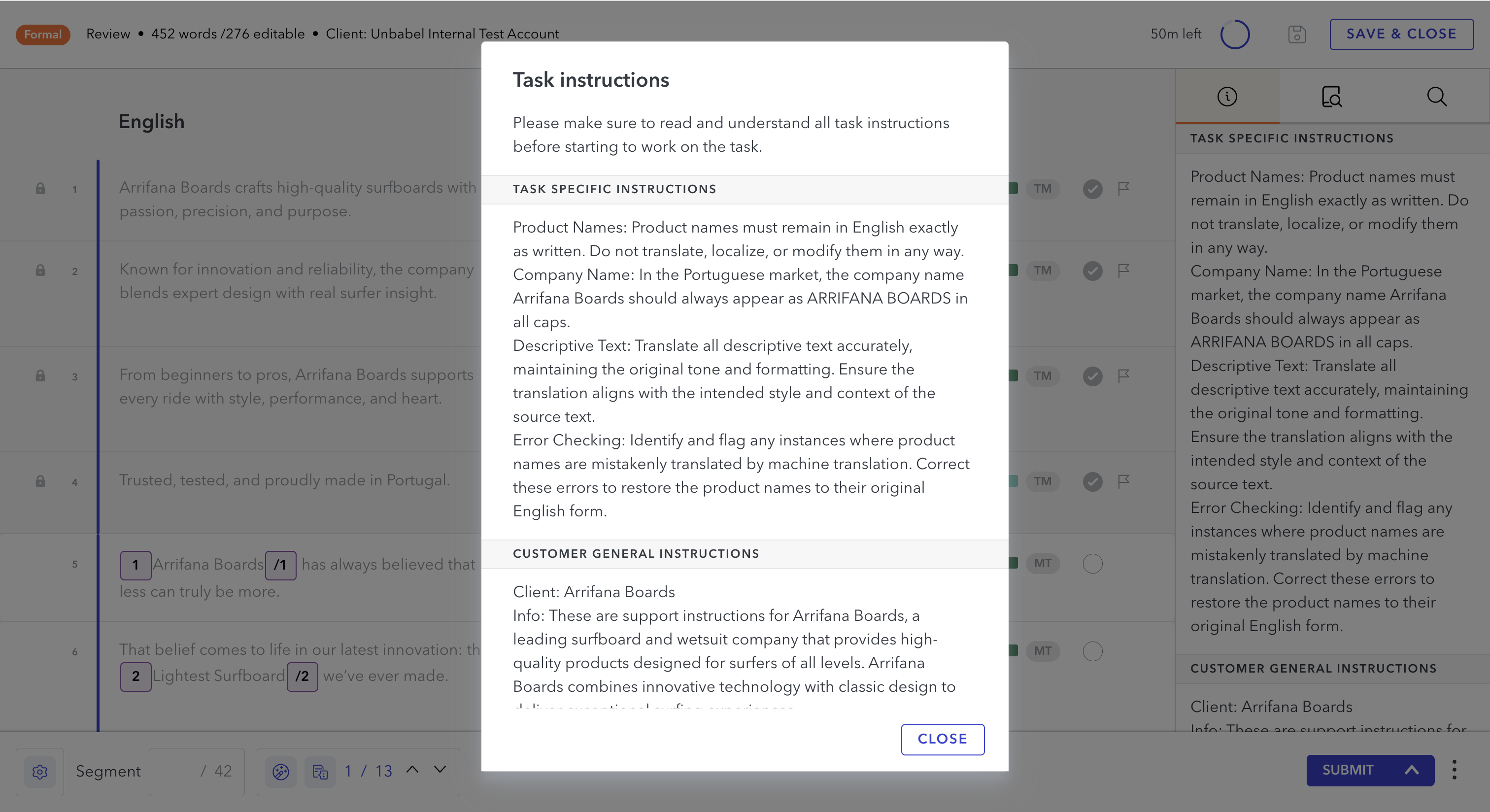Click the SUBMIT button
The height and width of the screenshot is (812, 1490).
[x=1348, y=770]
